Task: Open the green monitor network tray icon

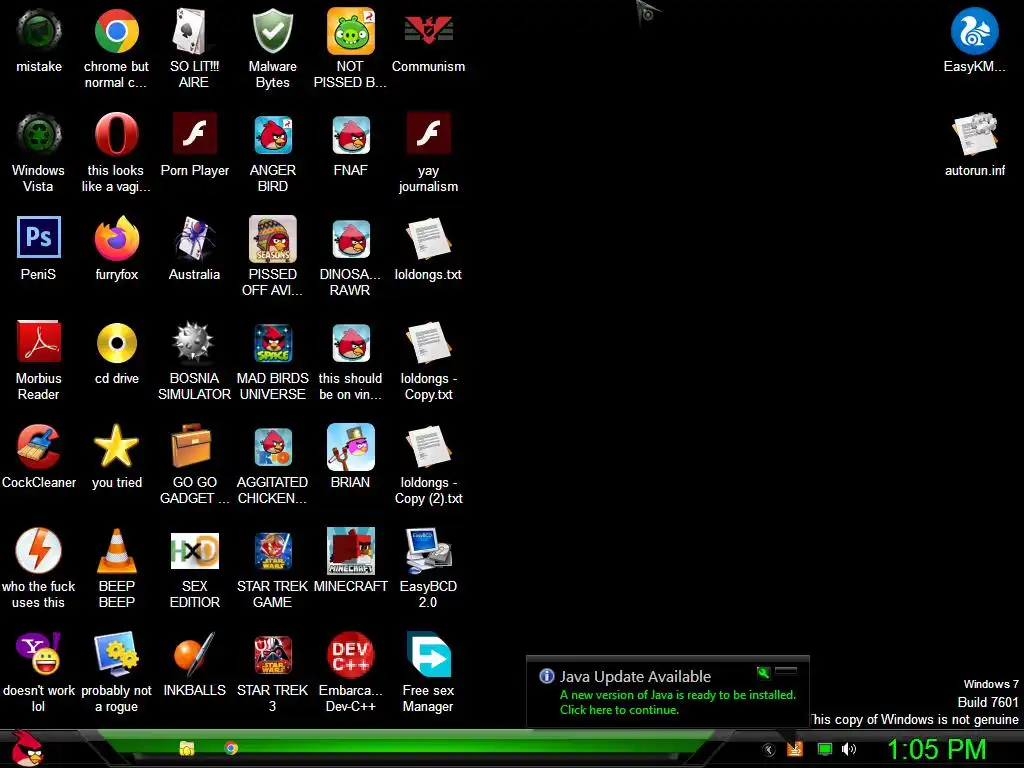Action: pos(825,749)
